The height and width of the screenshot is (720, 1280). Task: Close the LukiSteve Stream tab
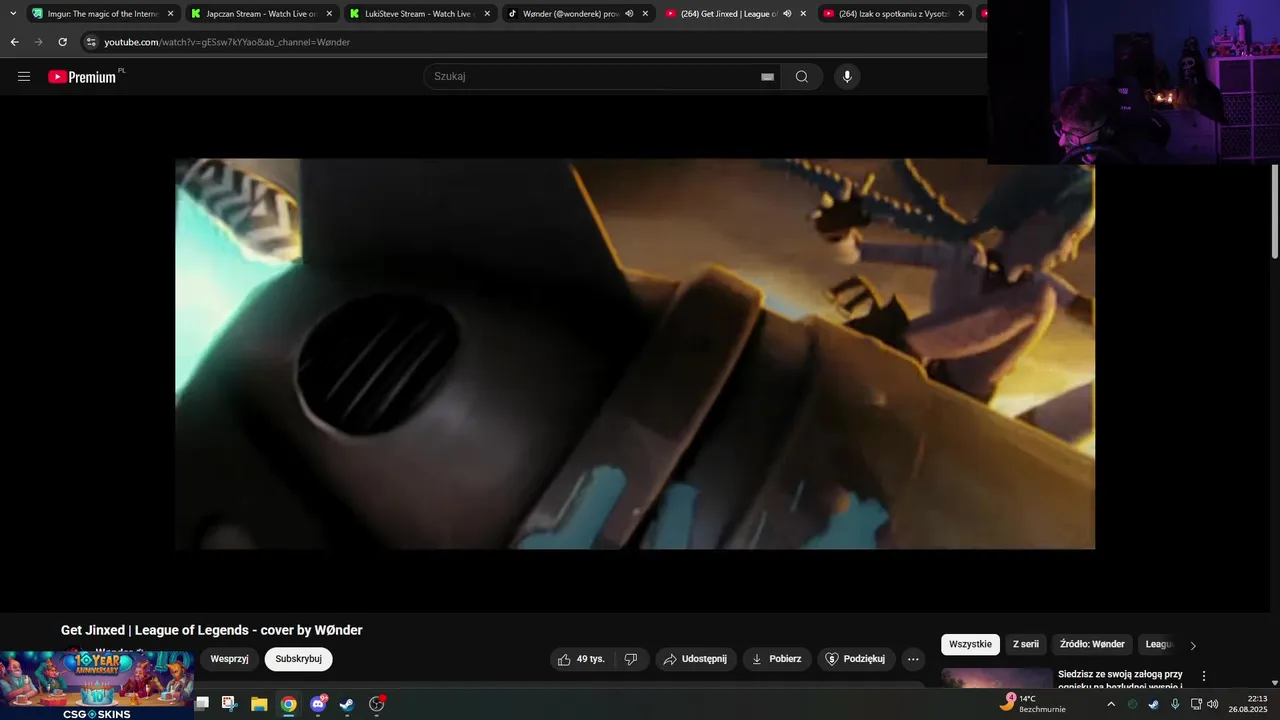486,14
